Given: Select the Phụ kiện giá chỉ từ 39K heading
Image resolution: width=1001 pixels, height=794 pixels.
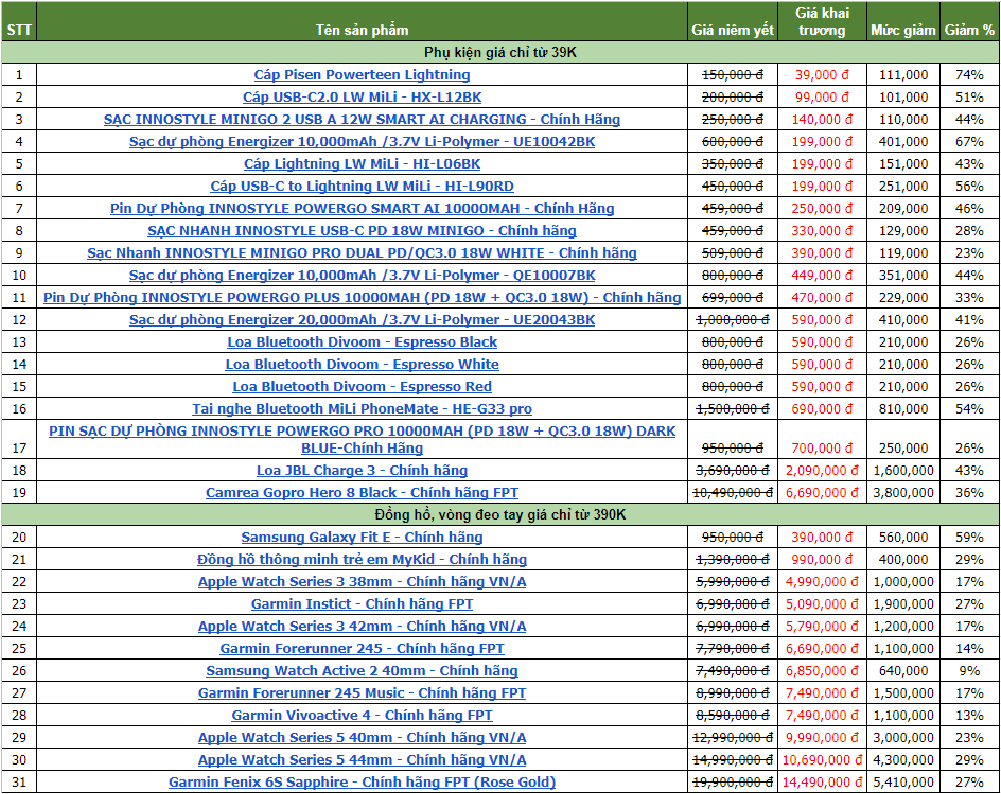Looking at the screenshot, I should [500, 52].
